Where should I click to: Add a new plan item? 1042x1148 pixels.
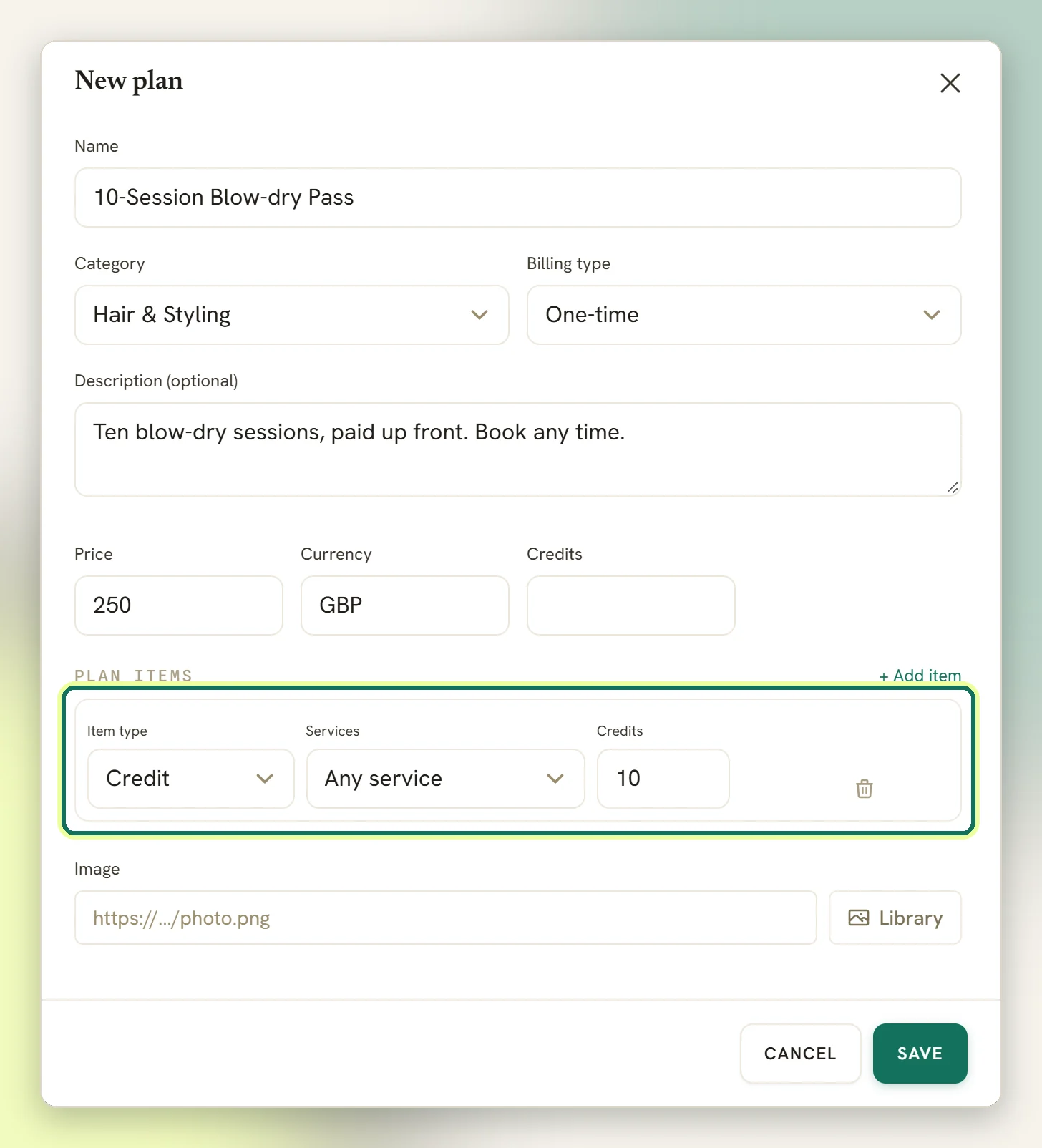tap(920, 676)
